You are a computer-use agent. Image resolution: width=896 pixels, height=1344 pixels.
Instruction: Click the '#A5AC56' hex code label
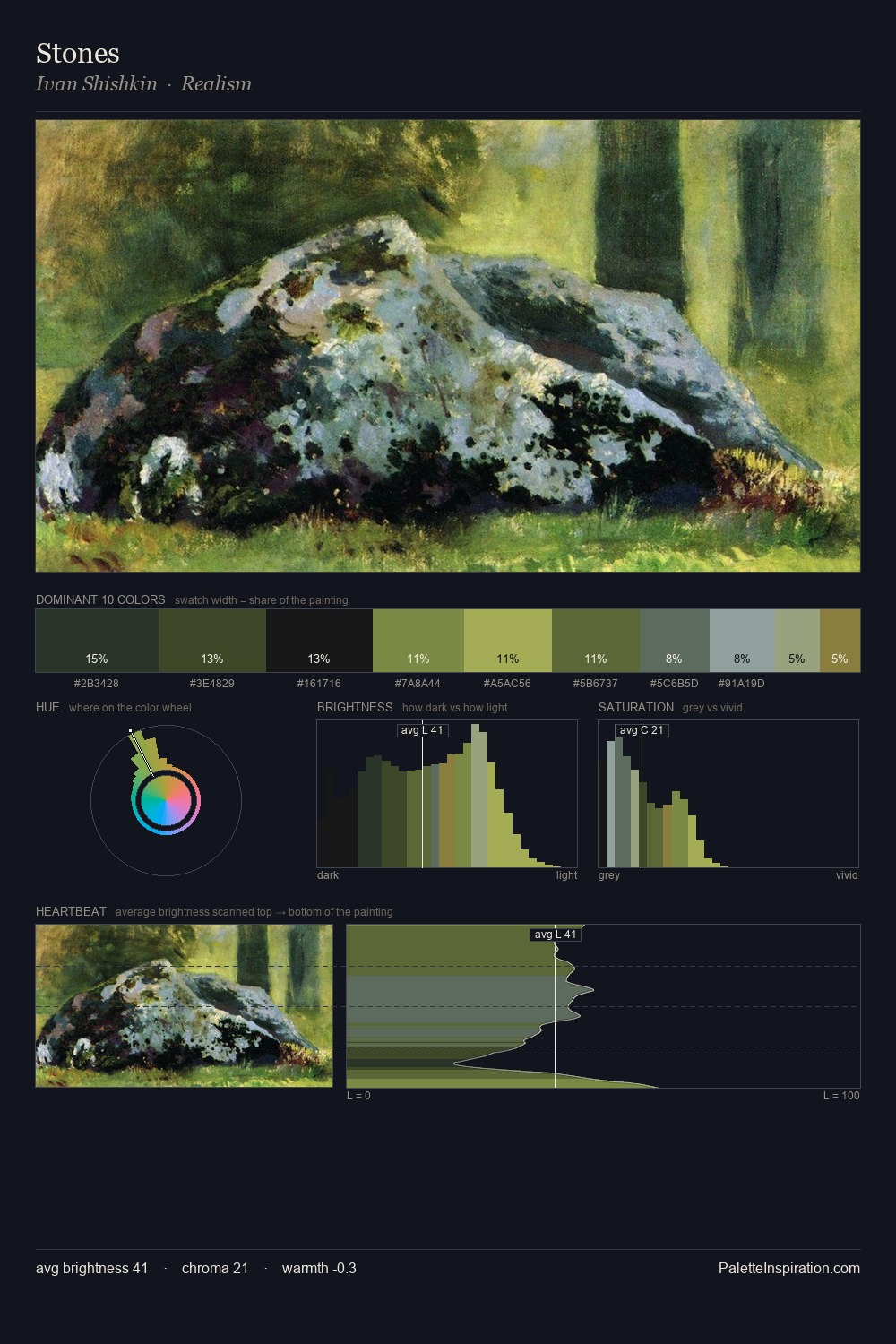(x=508, y=684)
